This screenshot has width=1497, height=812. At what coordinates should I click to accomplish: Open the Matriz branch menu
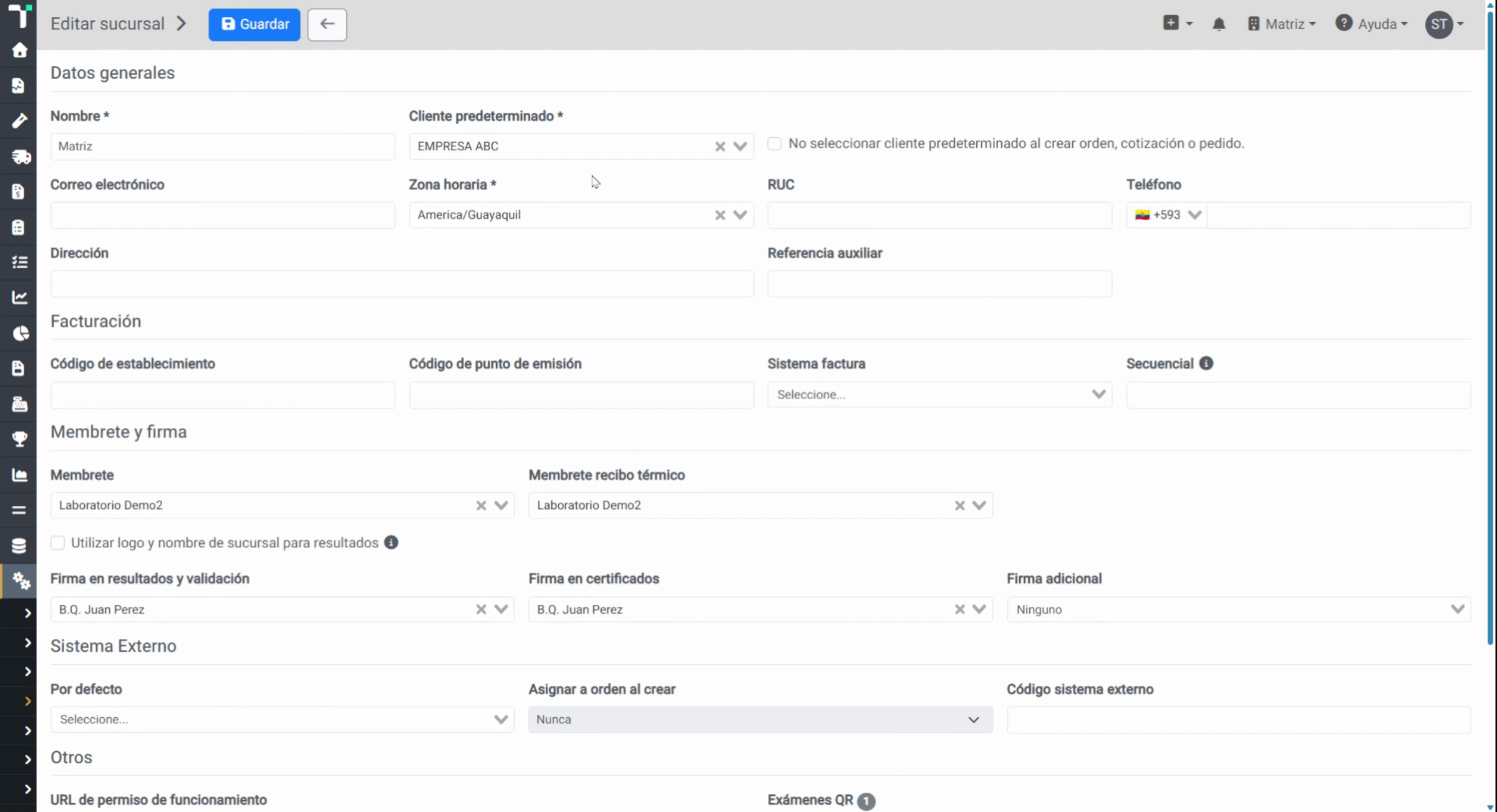point(1282,24)
